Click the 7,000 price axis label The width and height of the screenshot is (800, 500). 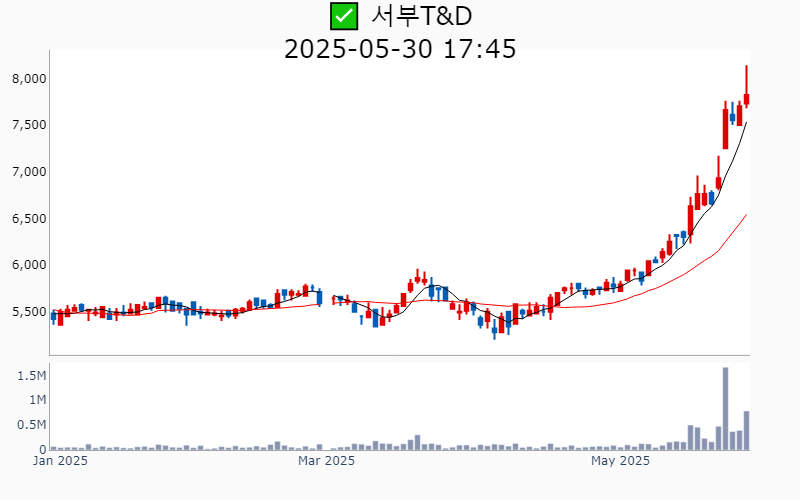pos(29,172)
